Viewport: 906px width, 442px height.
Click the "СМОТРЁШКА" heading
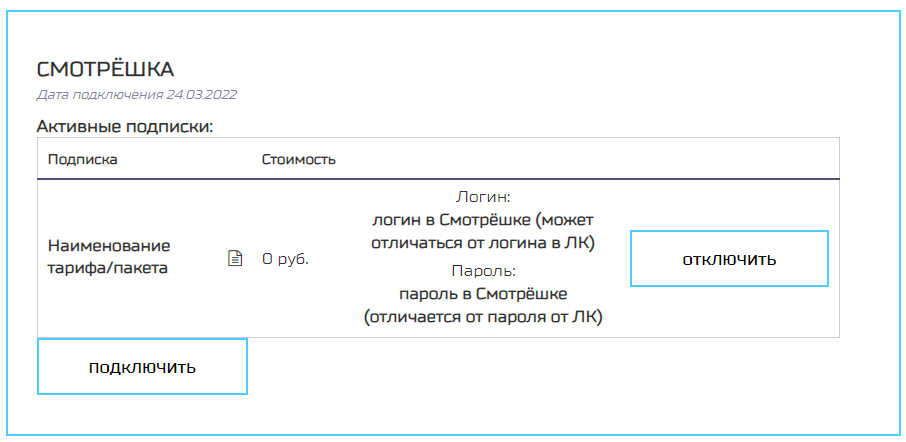pos(105,69)
